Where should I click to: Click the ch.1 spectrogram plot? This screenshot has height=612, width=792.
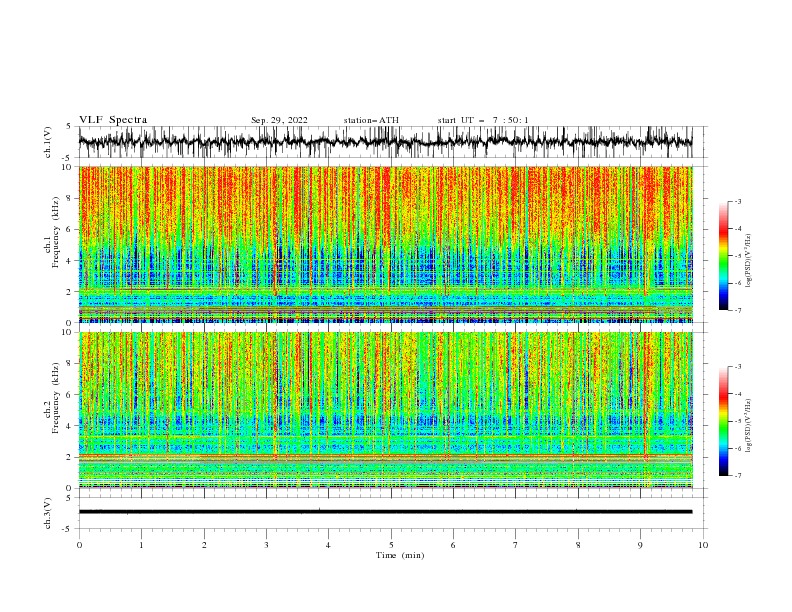coord(385,244)
